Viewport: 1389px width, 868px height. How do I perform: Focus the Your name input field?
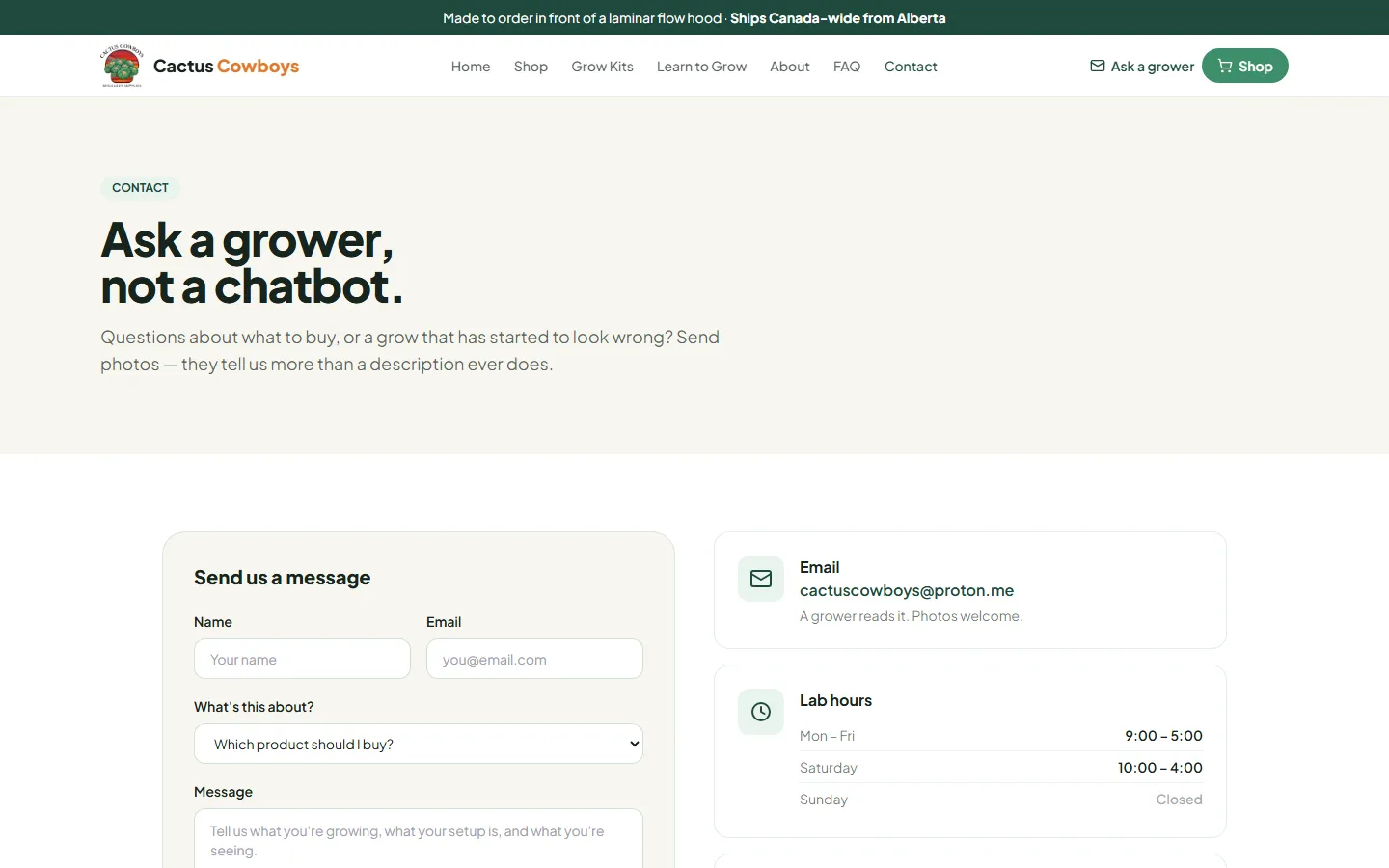point(302,659)
